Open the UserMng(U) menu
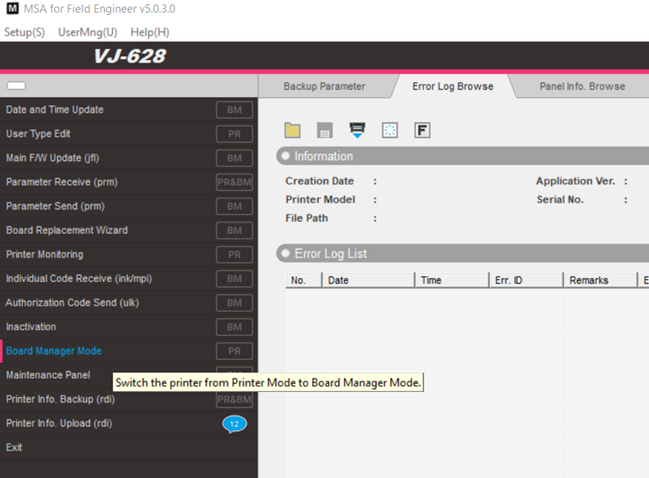The width and height of the screenshot is (649, 478). [87, 32]
